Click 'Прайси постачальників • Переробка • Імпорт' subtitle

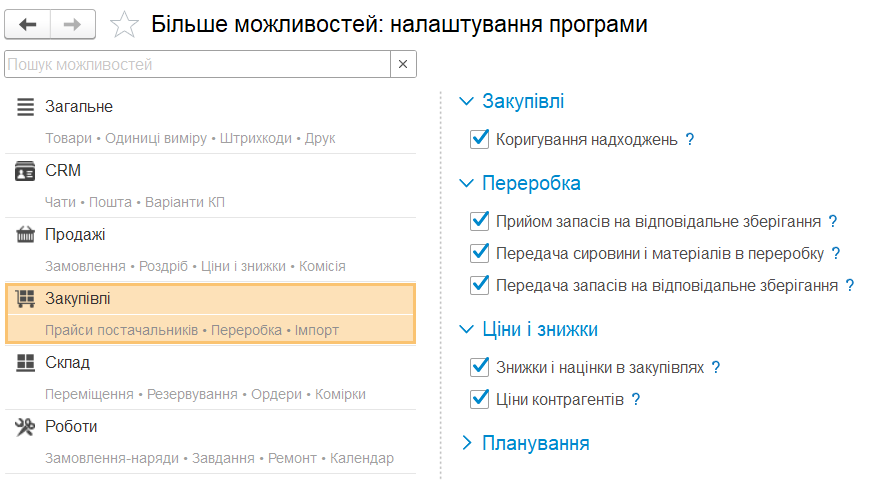pos(192,330)
